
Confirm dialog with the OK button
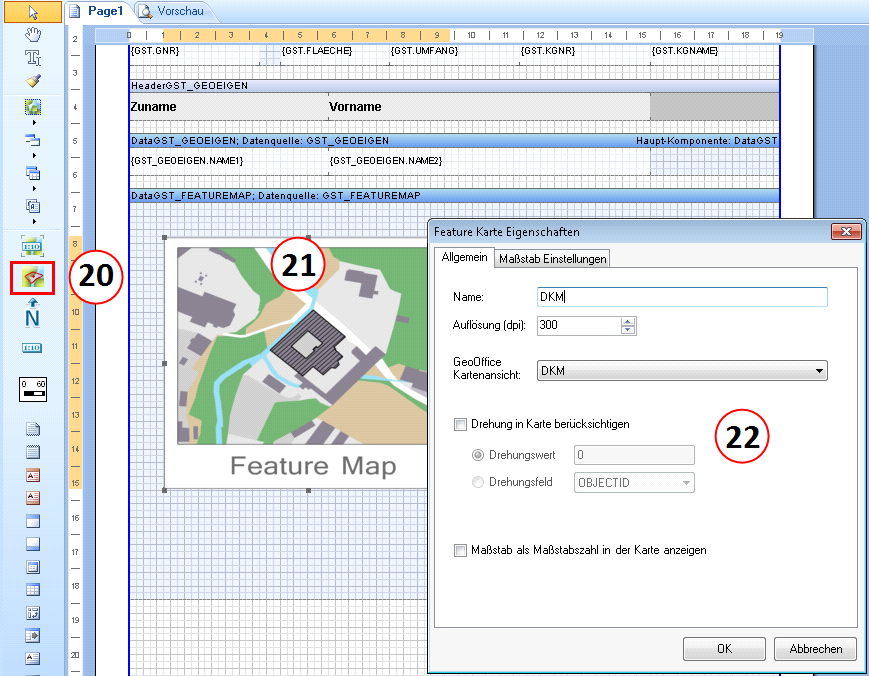click(x=724, y=649)
